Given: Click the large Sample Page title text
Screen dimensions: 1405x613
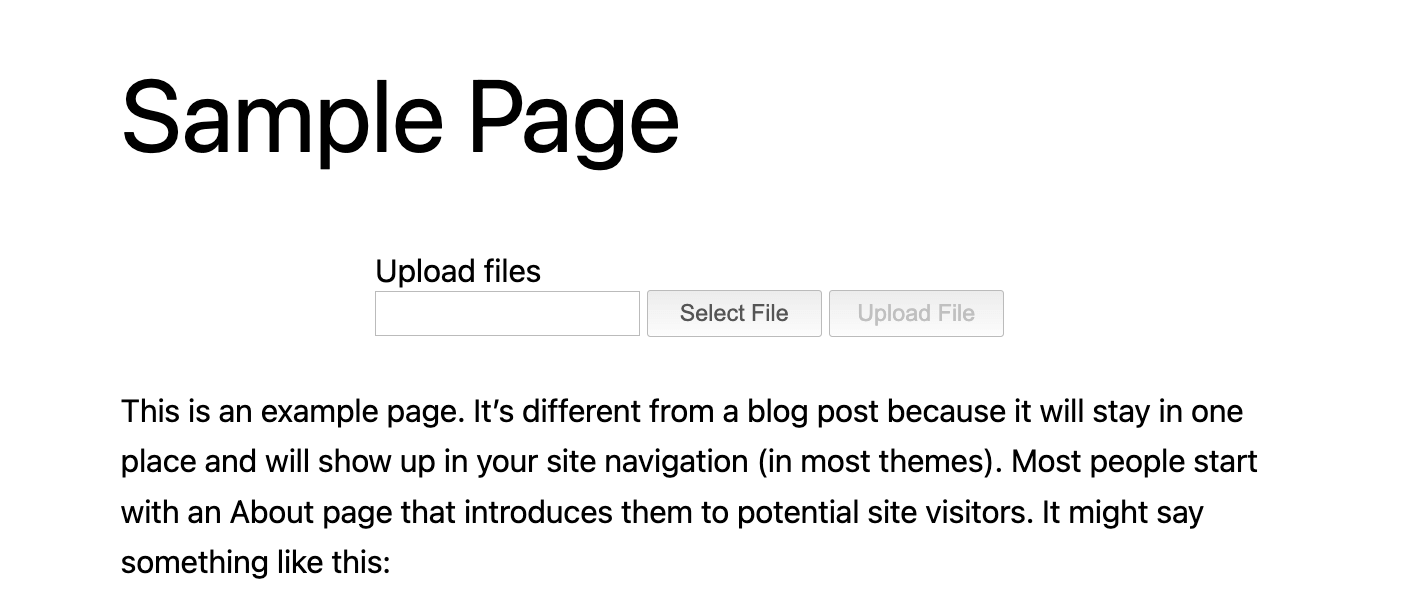Looking at the screenshot, I should [399, 116].
